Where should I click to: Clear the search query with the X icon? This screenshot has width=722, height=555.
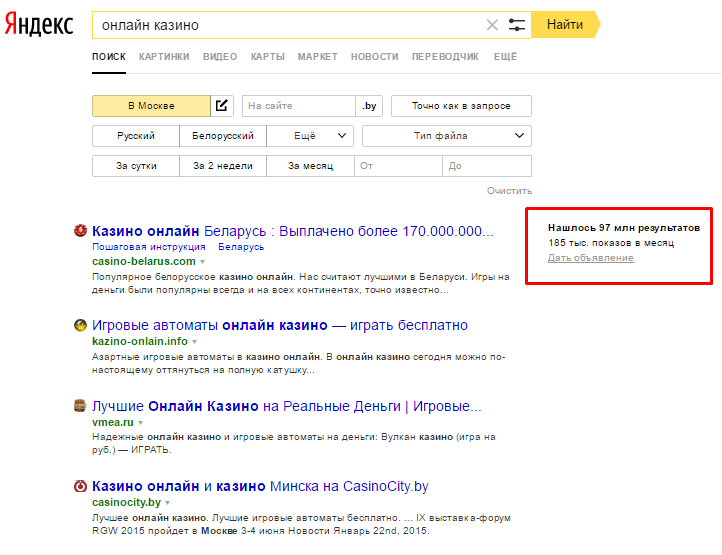point(492,25)
